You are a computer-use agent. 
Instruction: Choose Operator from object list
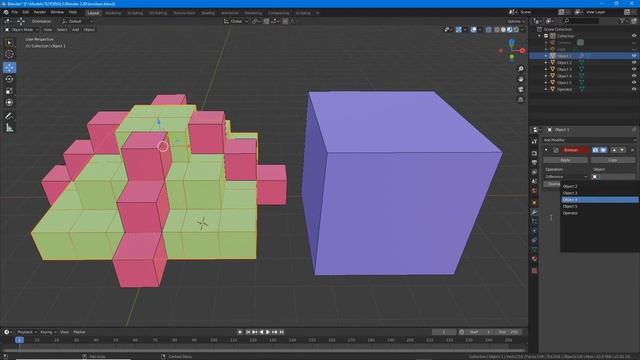coord(600,213)
